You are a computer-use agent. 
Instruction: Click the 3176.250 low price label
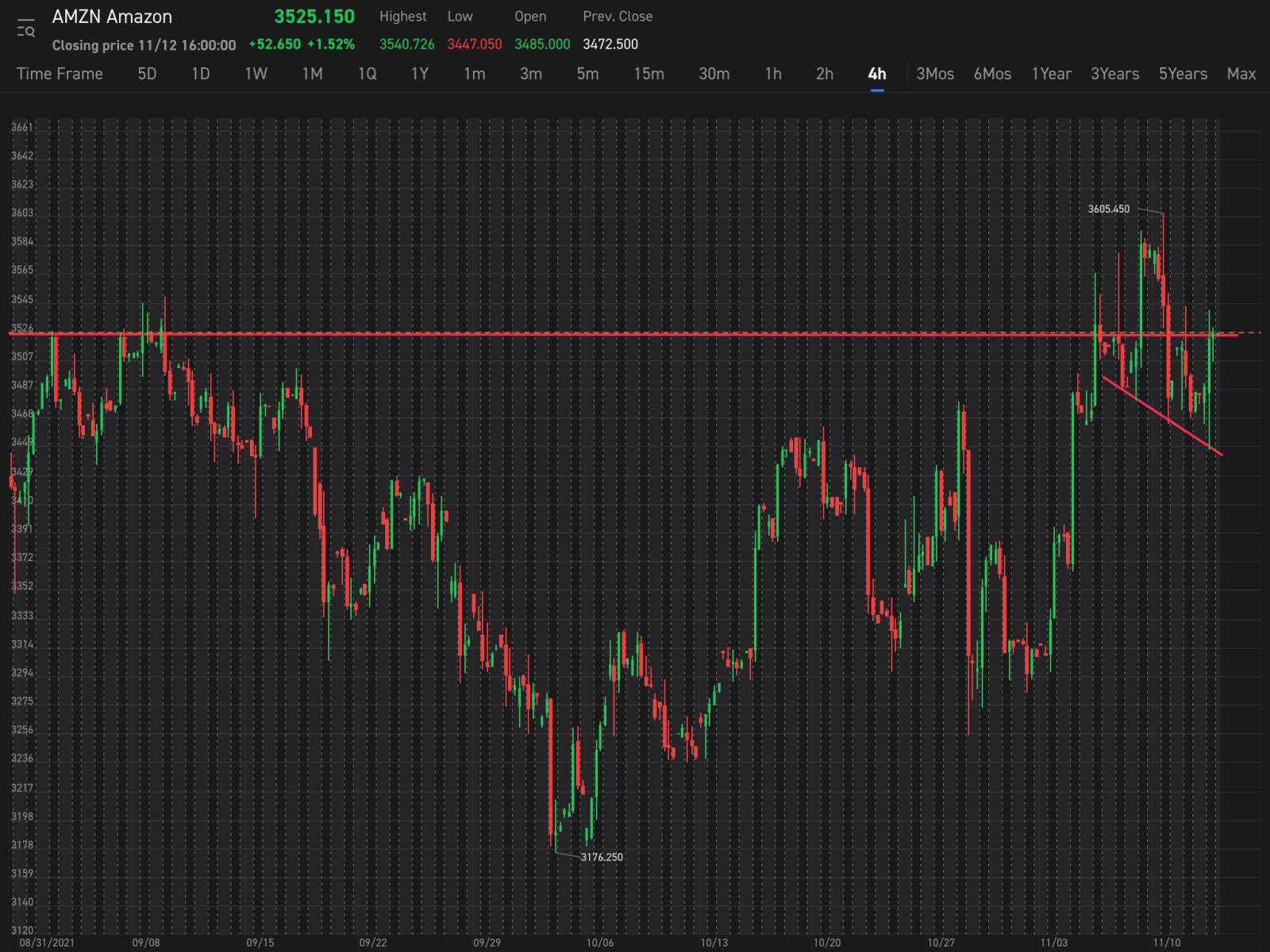coord(602,857)
